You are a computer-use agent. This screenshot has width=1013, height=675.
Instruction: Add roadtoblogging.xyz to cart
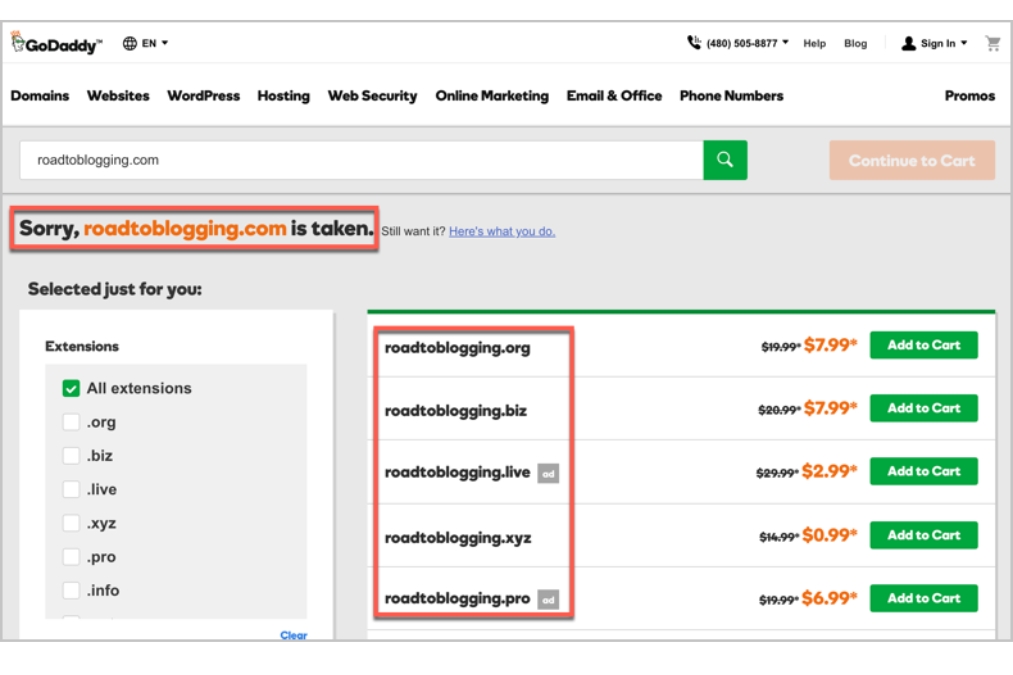tap(924, 535)
